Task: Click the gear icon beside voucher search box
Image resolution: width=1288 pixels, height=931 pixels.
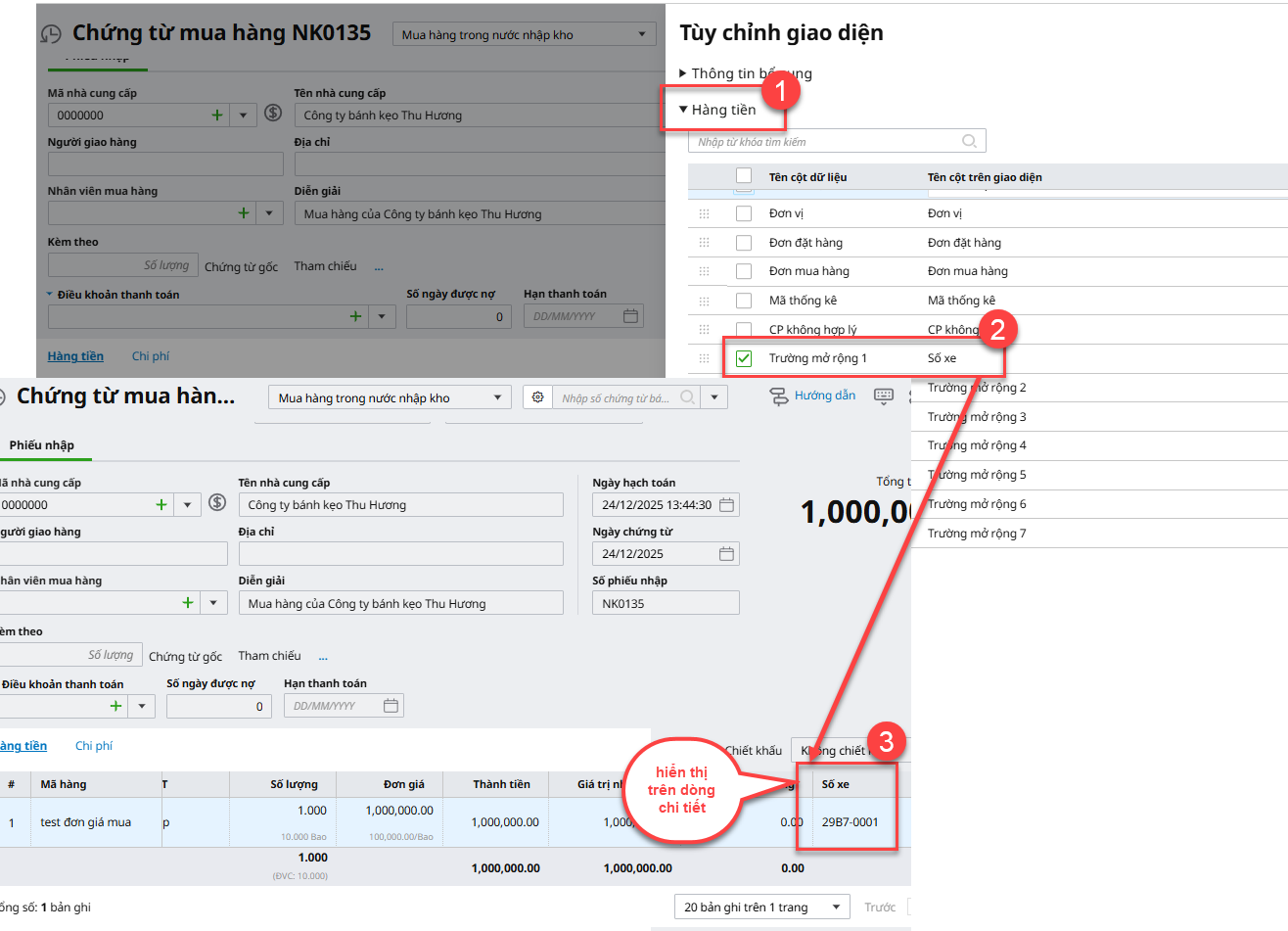Action: point(536,397)
